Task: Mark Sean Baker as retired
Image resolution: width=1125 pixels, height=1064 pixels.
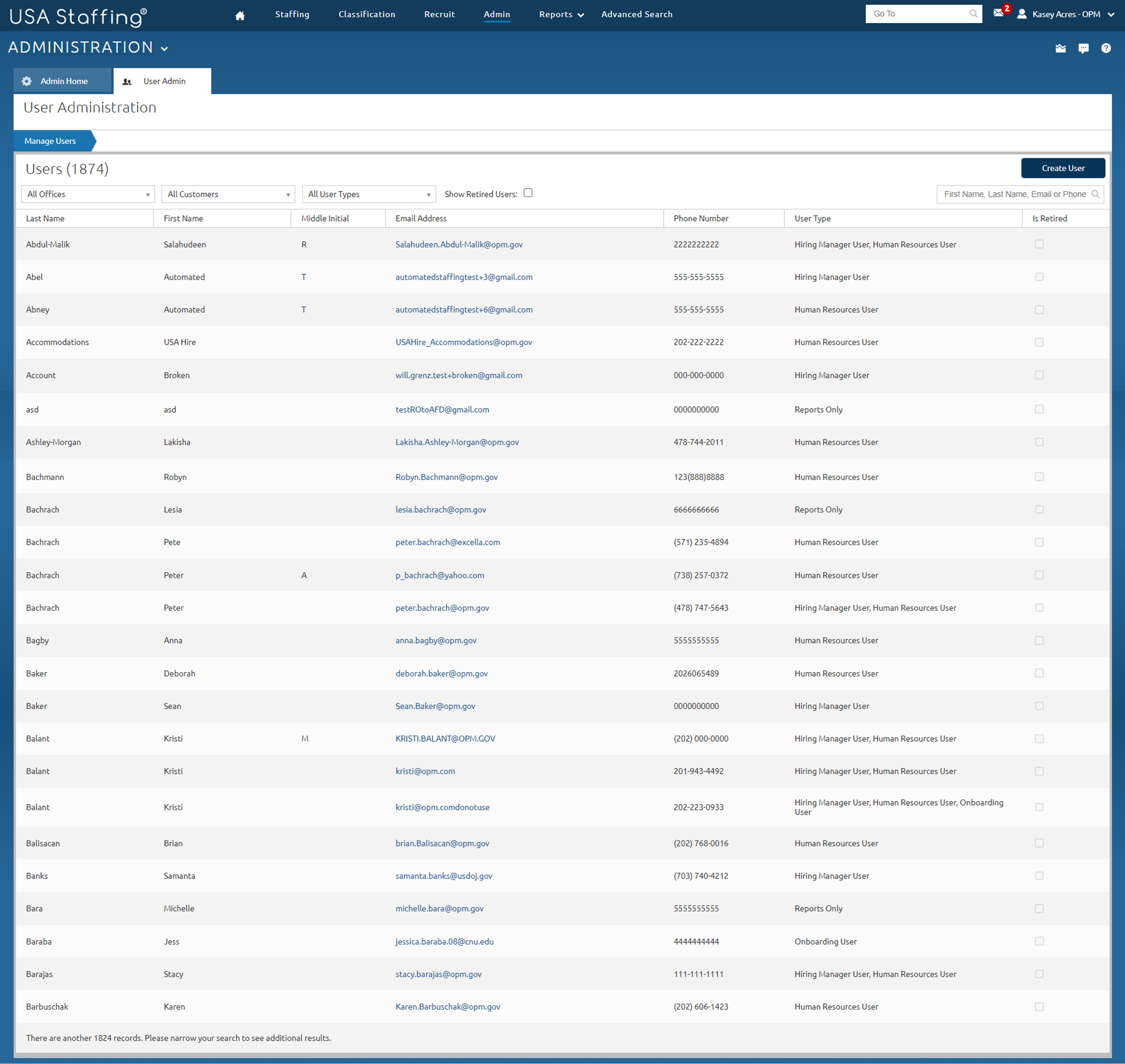Action: coord(1039,706)
